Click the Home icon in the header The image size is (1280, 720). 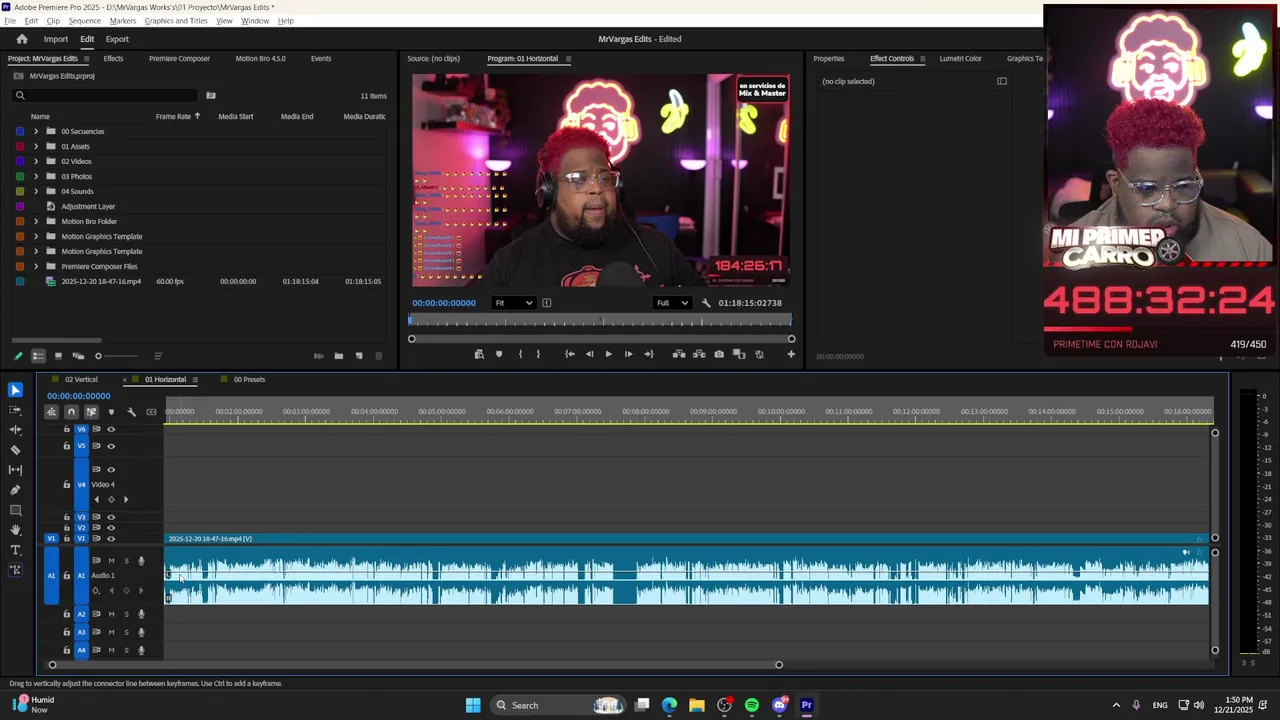click(22, 39)
